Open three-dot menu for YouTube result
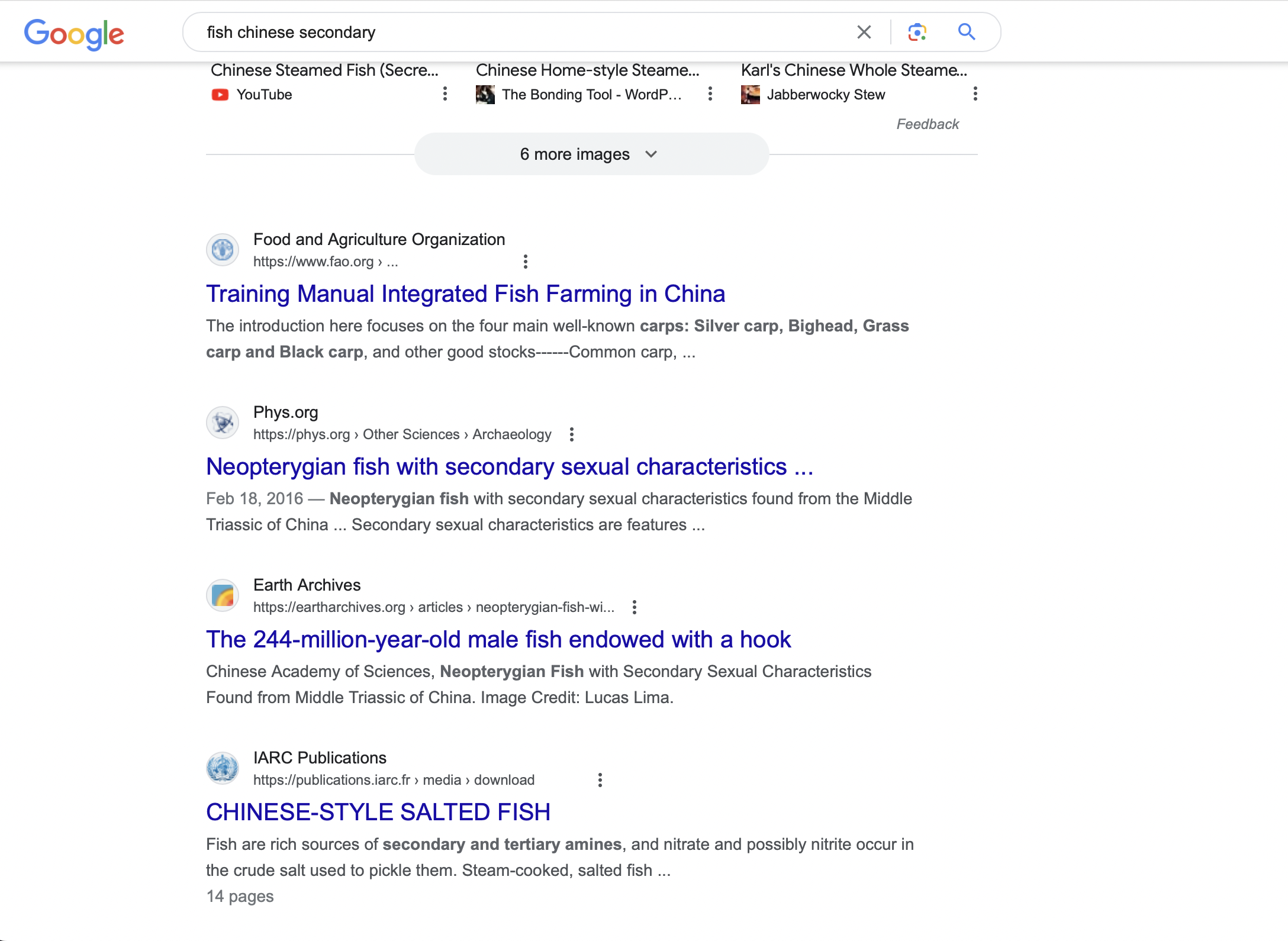The height and width of the screenshot is (941, 1288). coord(445,94)
